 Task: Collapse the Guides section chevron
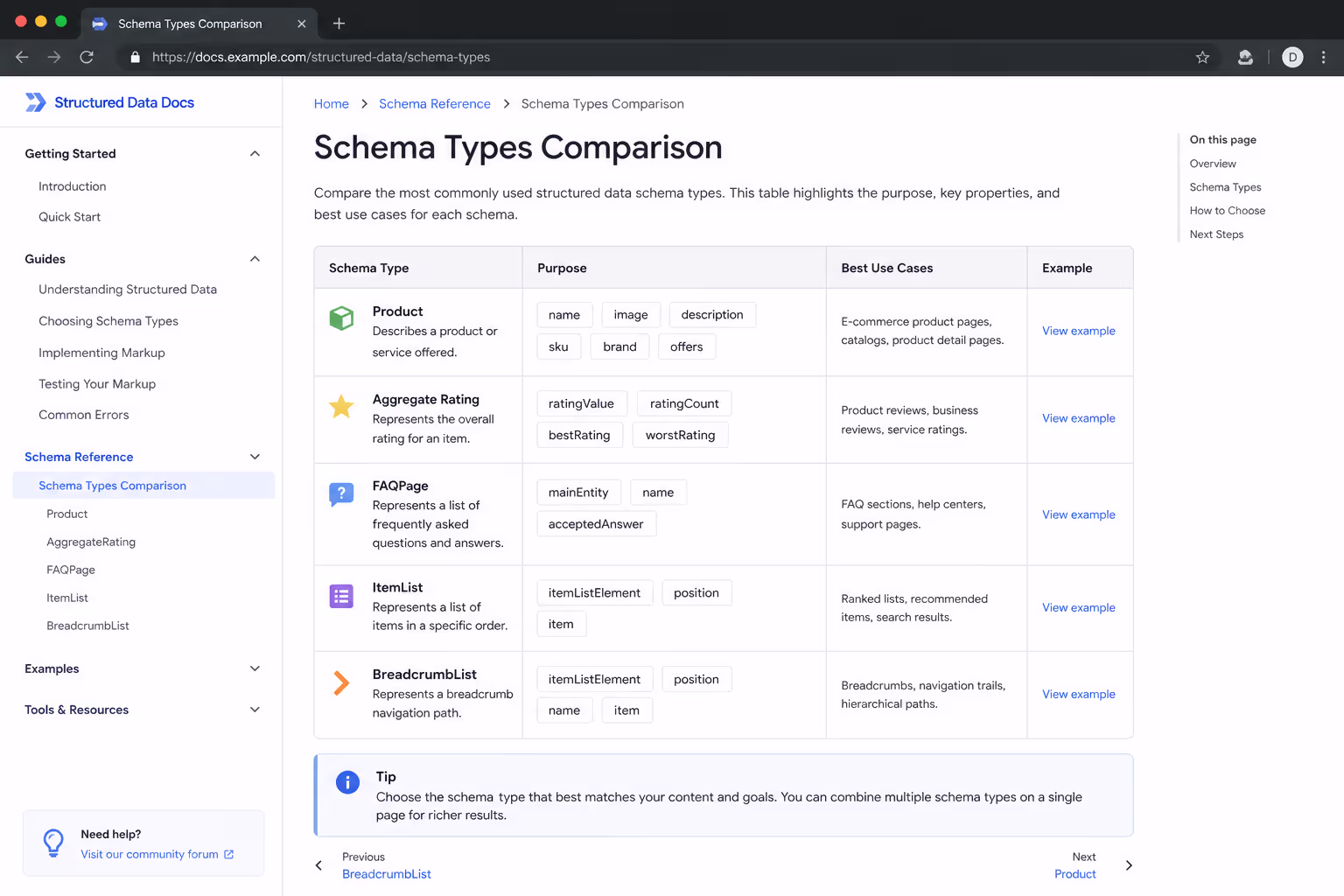[x=255, y=259]
